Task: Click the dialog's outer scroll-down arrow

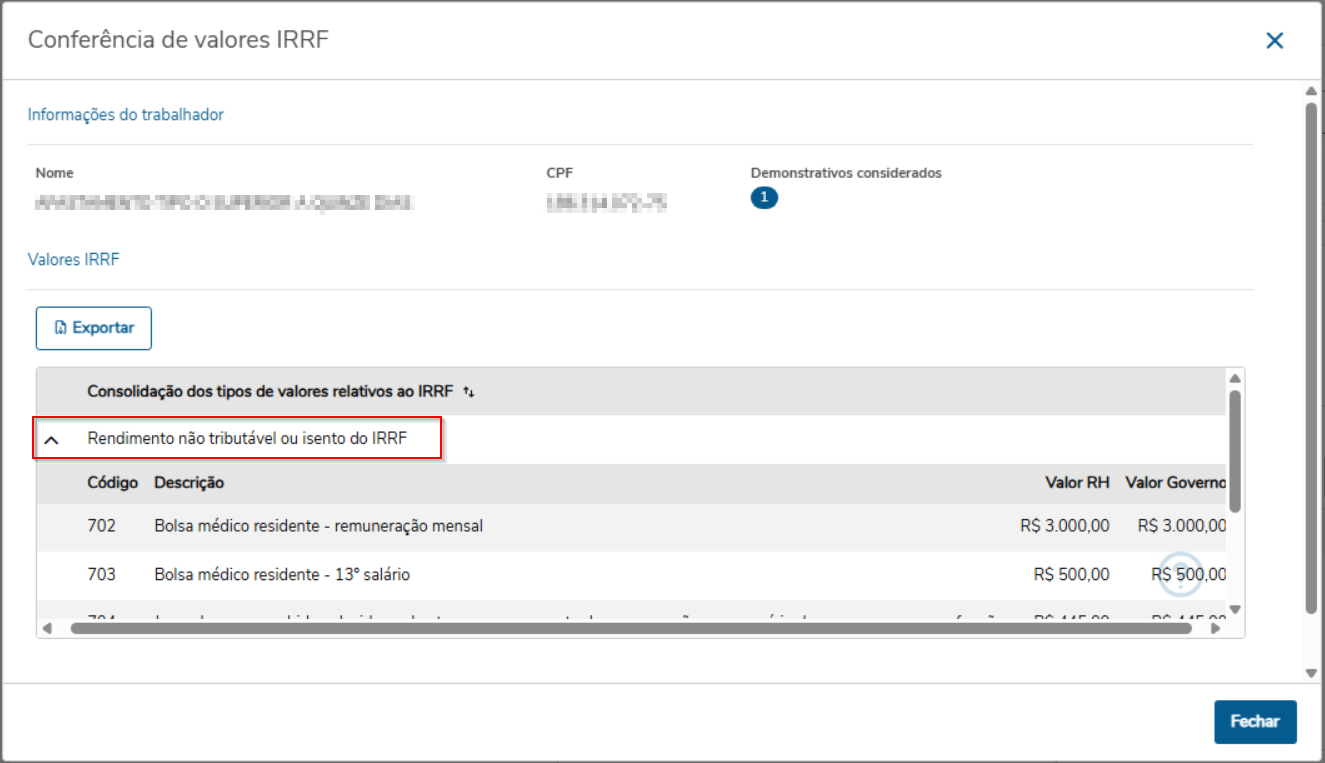Action: (x=1311, y=673)
